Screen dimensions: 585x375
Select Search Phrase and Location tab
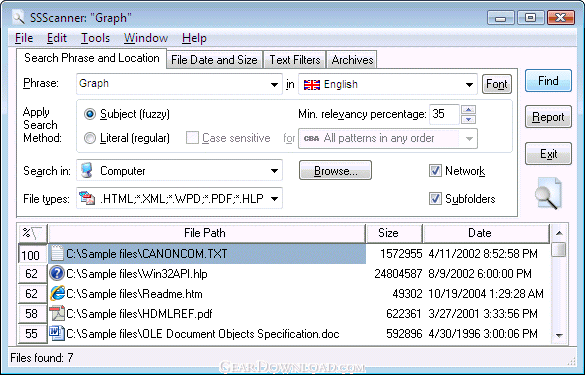(x=92, y=58)
